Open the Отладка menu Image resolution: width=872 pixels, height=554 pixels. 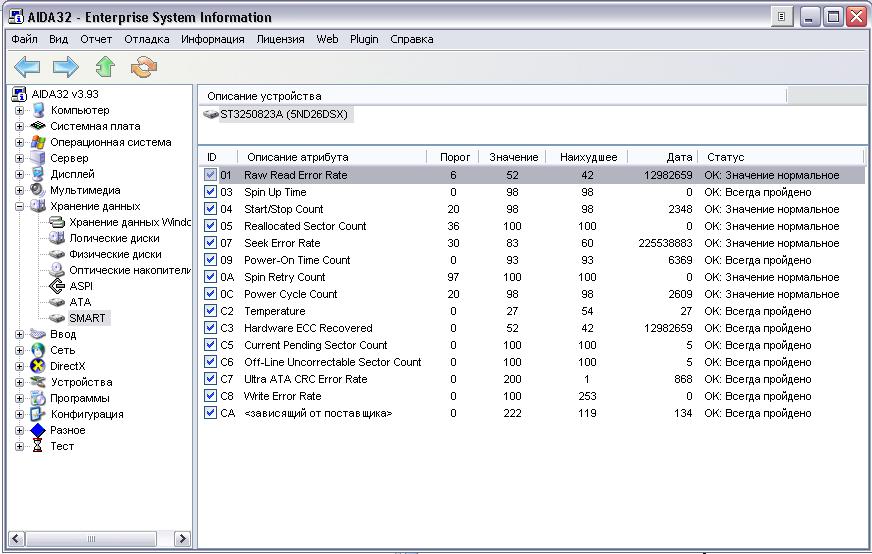(147, 39)
